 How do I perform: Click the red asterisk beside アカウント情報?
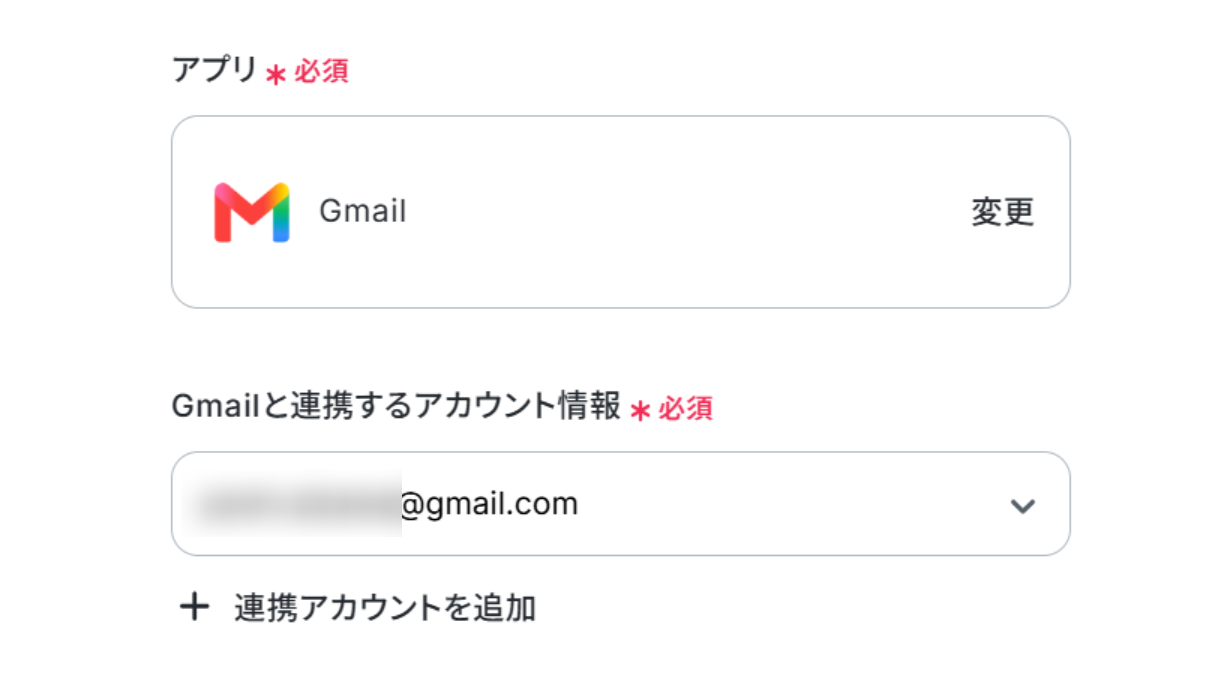[640, 410]
